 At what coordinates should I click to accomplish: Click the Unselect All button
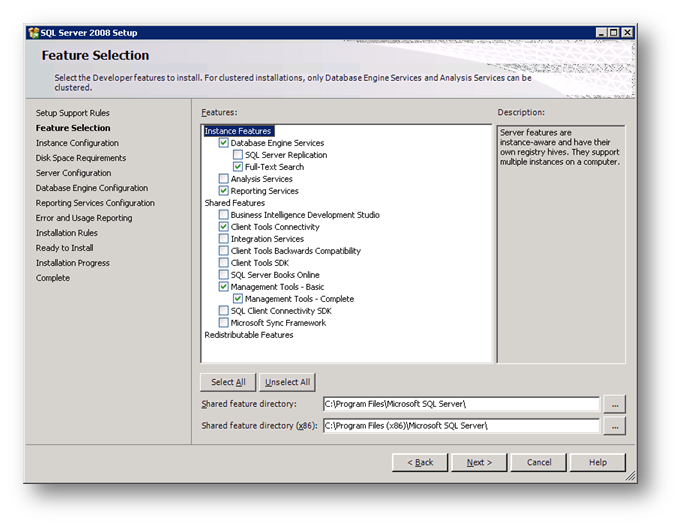287,382
